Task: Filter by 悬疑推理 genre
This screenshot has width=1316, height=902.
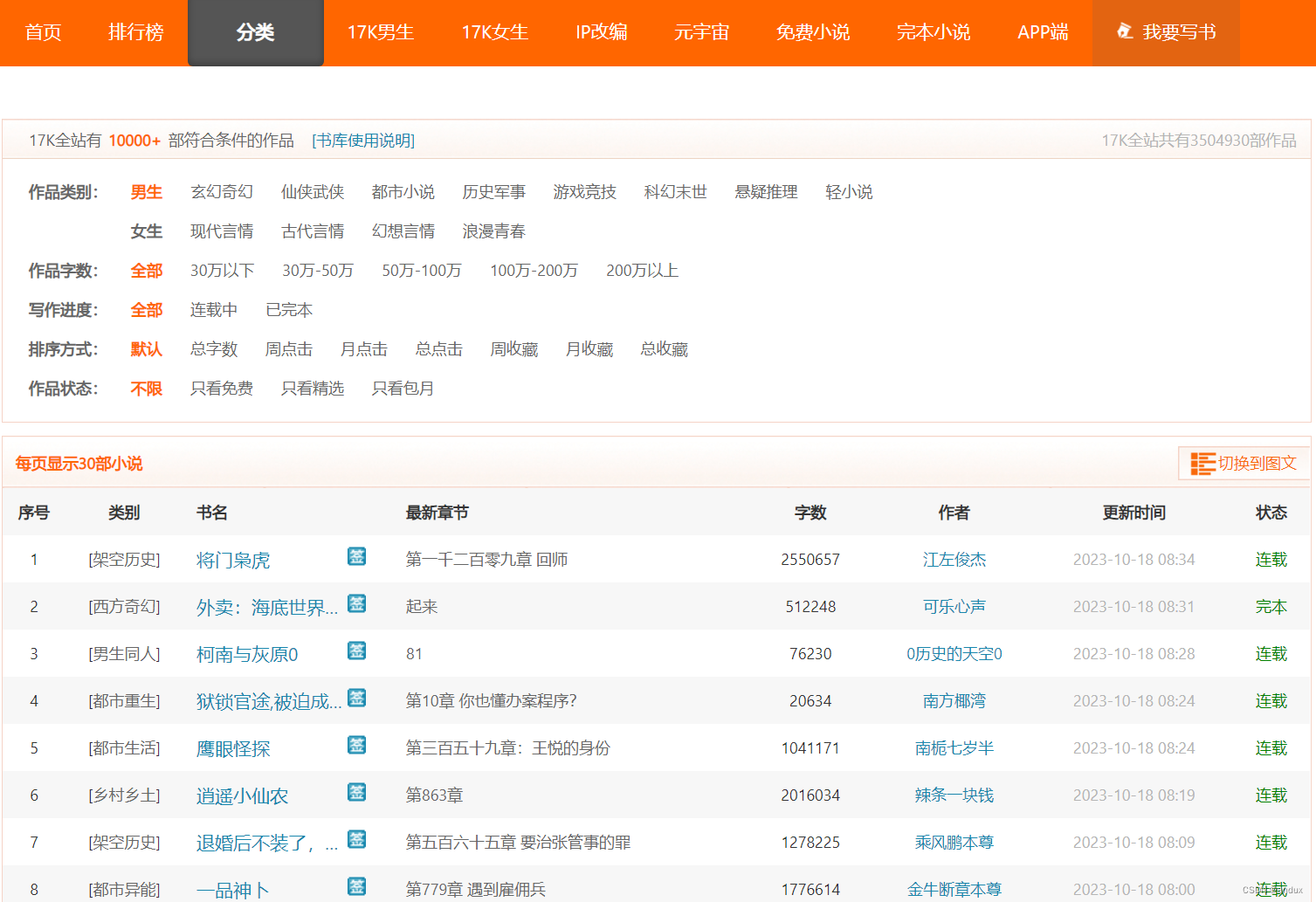Action: pyautogui.click(x=767, y=192)
